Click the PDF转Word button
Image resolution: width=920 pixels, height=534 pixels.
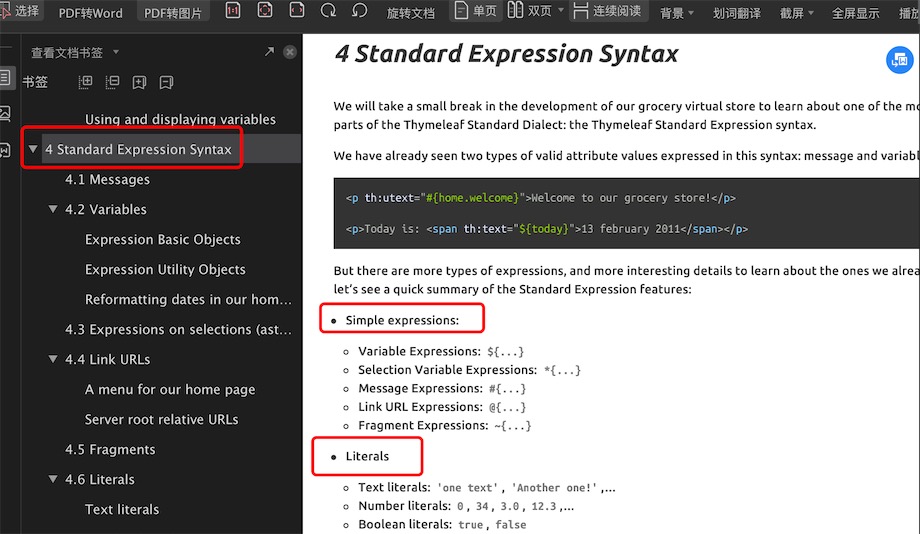coord(90,13)
